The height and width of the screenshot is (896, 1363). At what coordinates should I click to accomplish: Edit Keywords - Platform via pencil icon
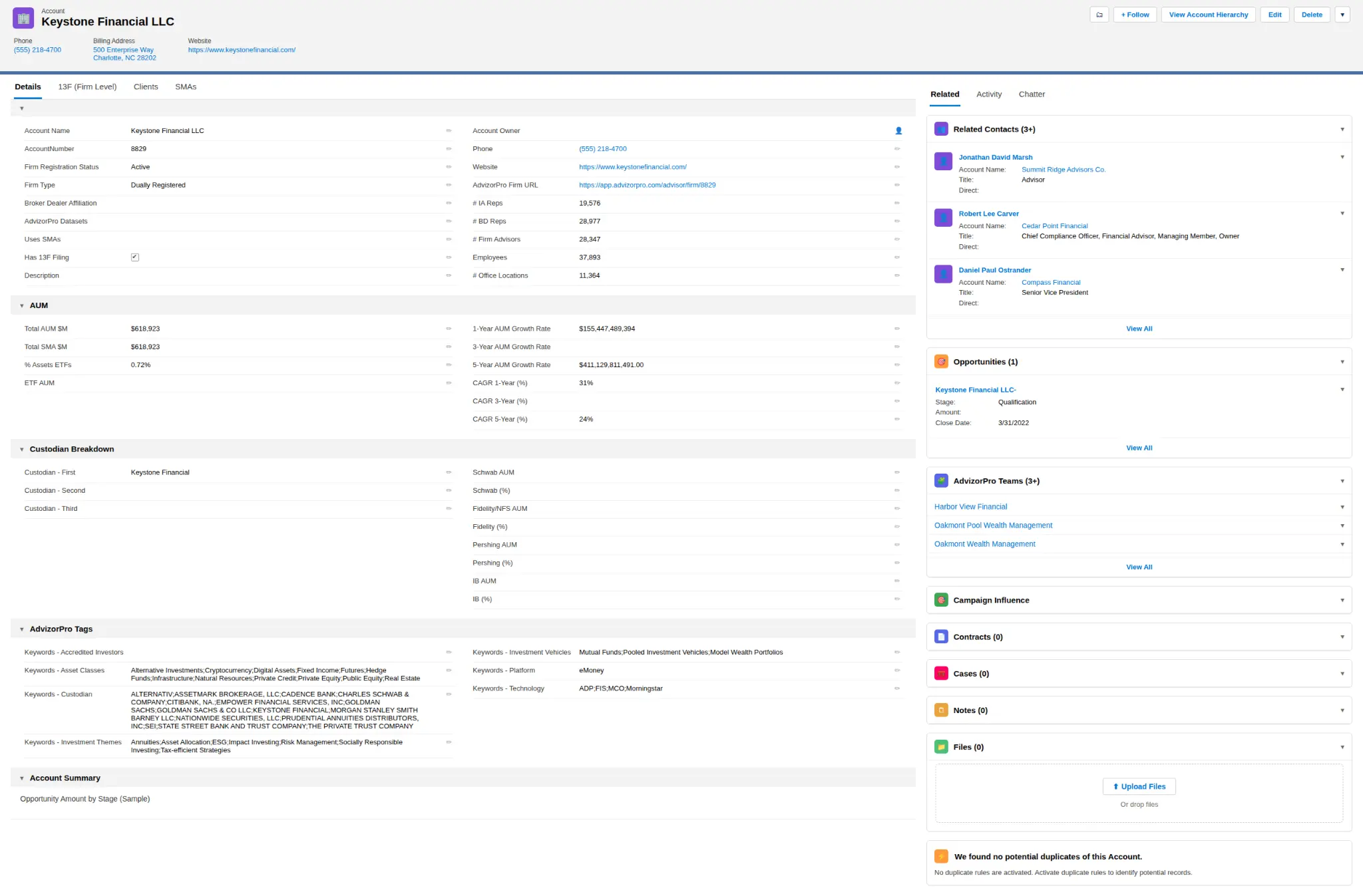(897, 671)
